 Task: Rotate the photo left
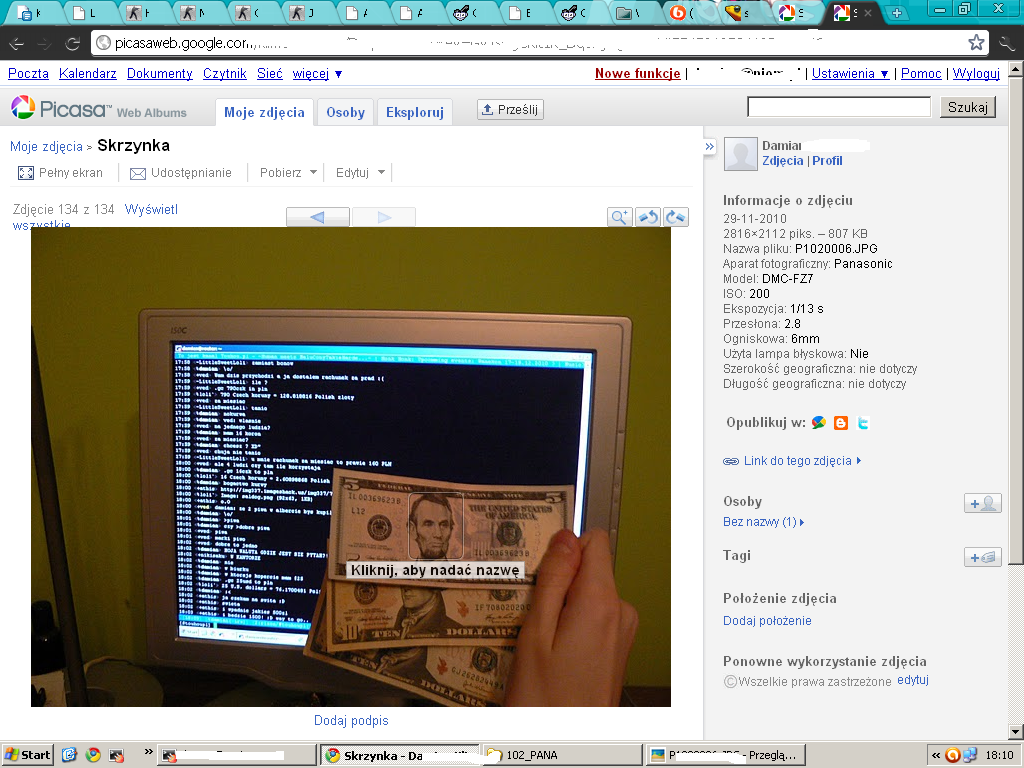coord(648,217)
